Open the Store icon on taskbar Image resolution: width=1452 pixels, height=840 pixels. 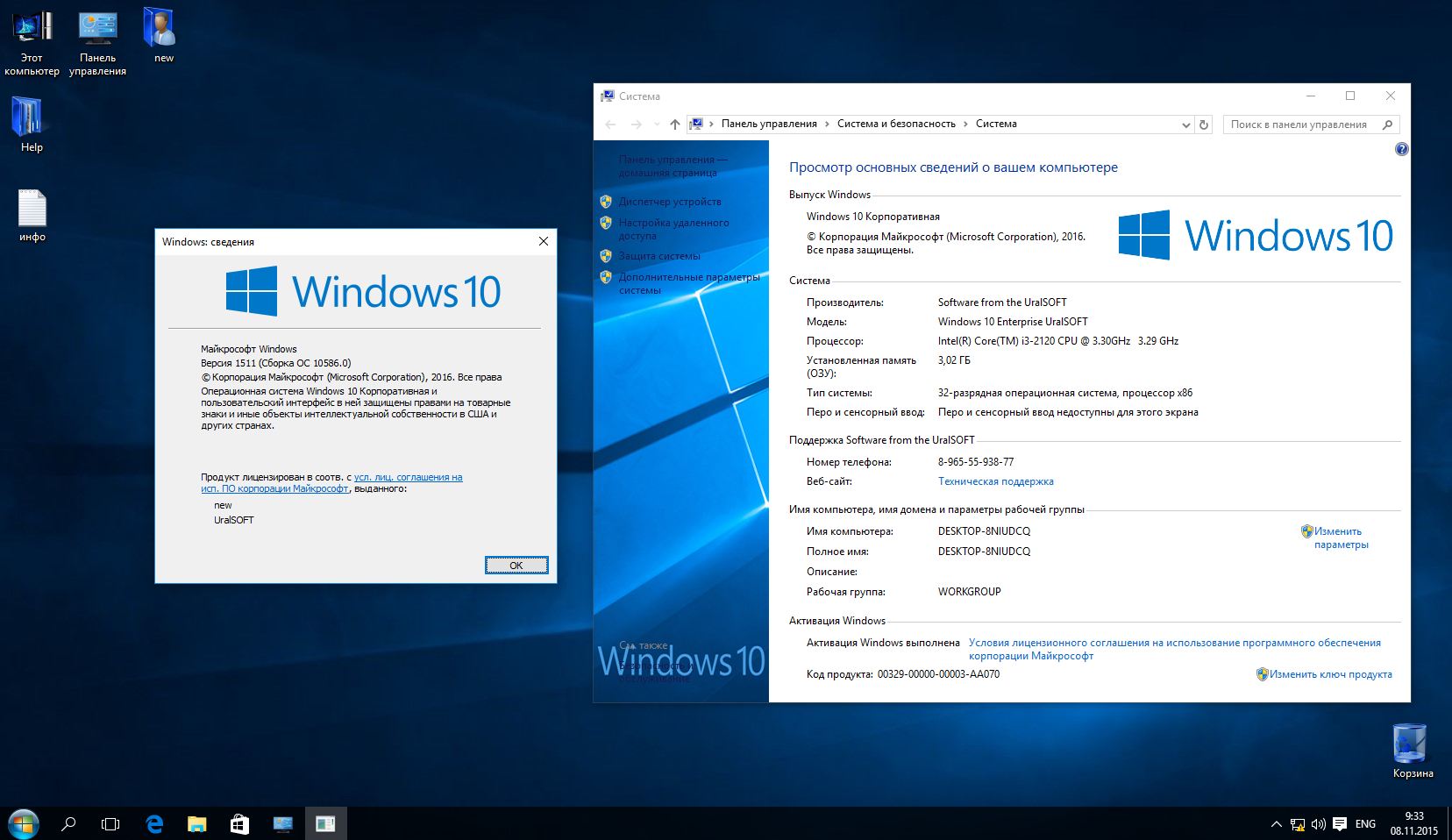[x=239, y=823]
